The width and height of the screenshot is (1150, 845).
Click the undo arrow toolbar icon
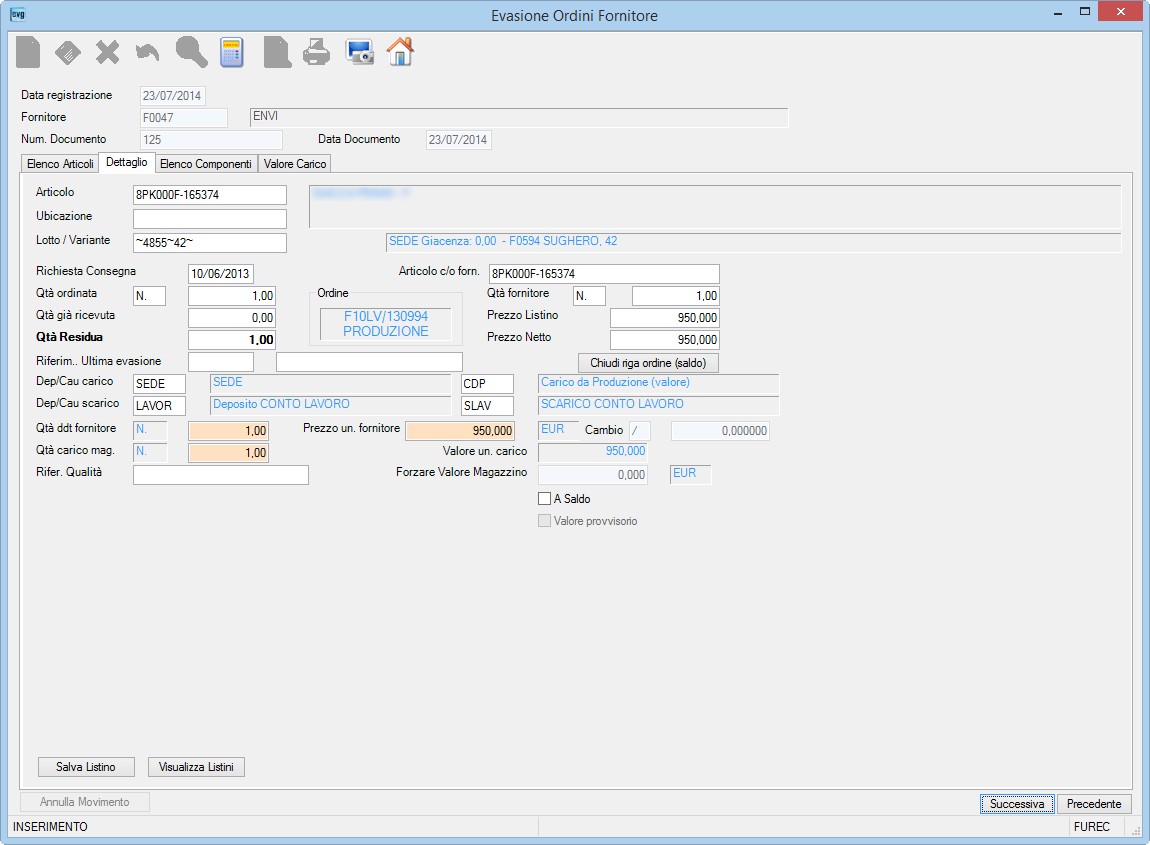[147, 52]
